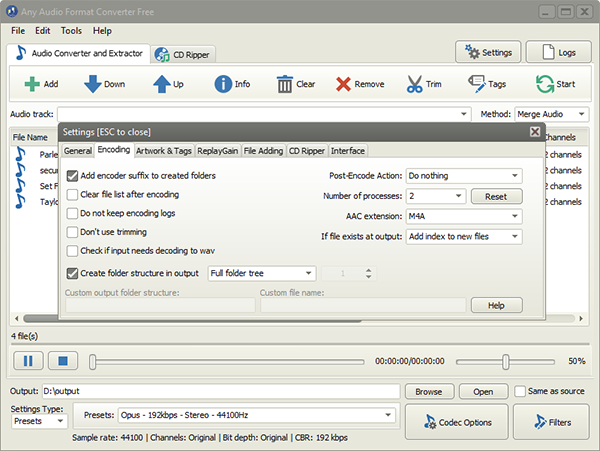Click volume slider handle at 50%

pos(506,361)
